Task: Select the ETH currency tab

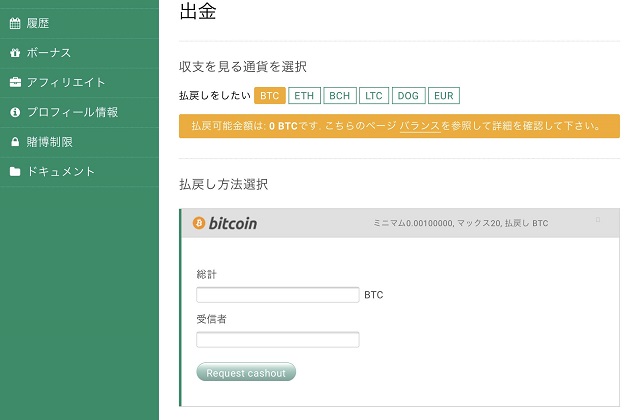Action: point(304,96)
